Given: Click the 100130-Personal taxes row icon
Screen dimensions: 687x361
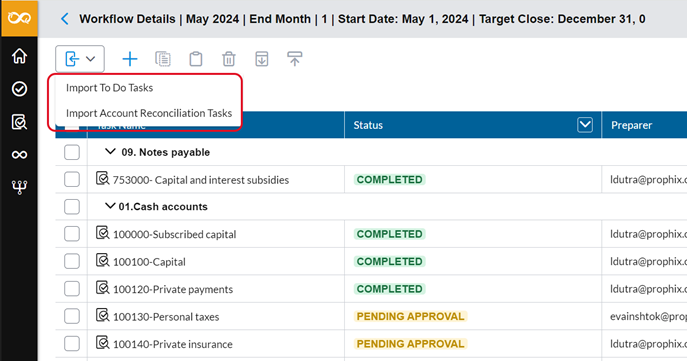Looking at the screenshot, I should 103,315.
